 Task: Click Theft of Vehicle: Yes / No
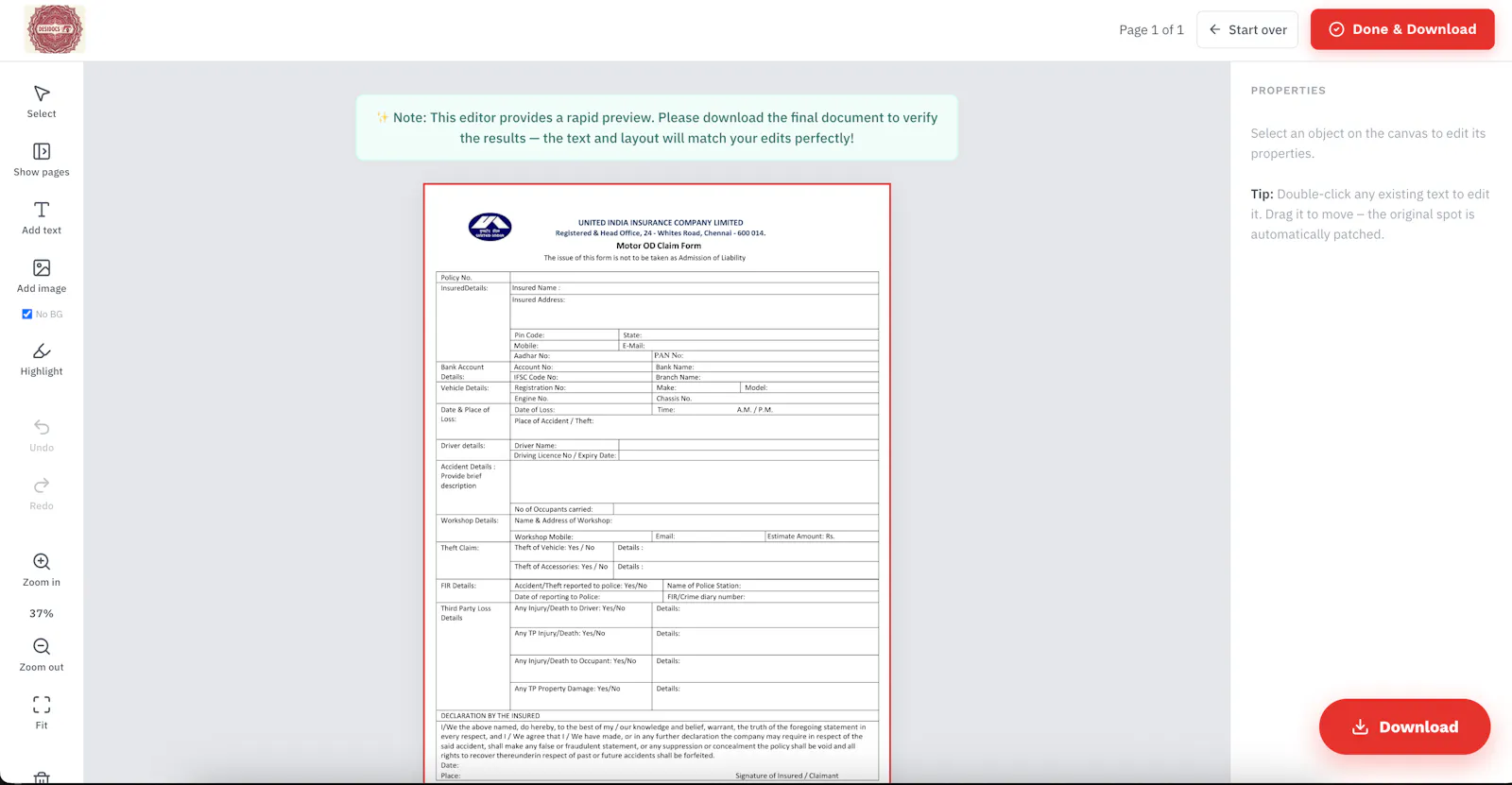[x=554, y=548]
